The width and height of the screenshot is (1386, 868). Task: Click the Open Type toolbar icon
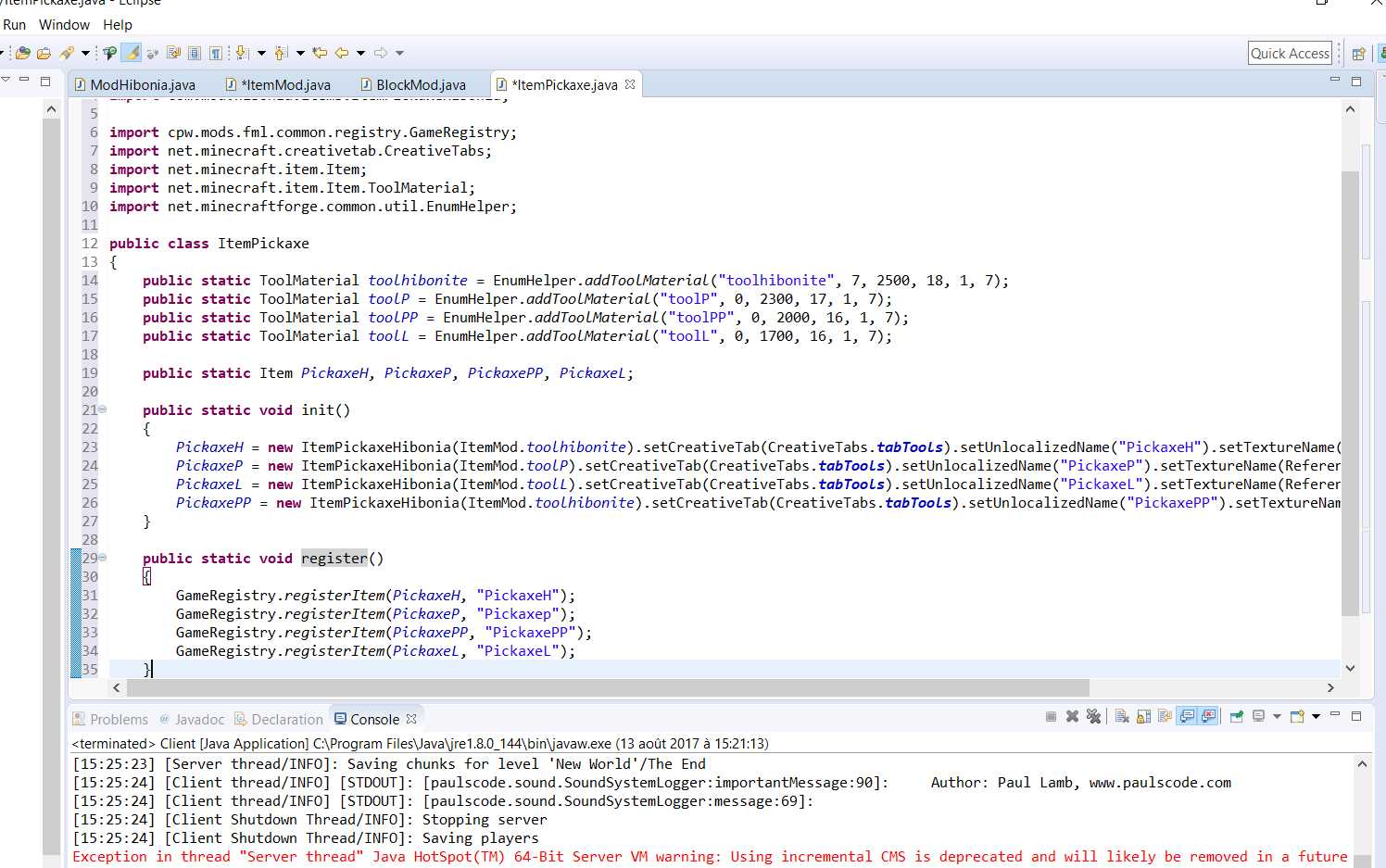click(x=23, y=53)
